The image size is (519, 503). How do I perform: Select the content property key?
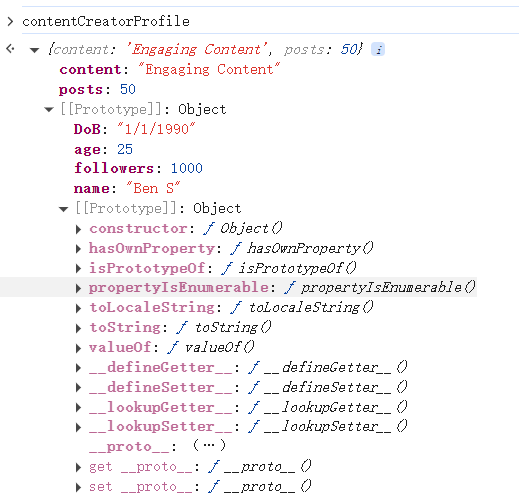click(x=90, y=69)
